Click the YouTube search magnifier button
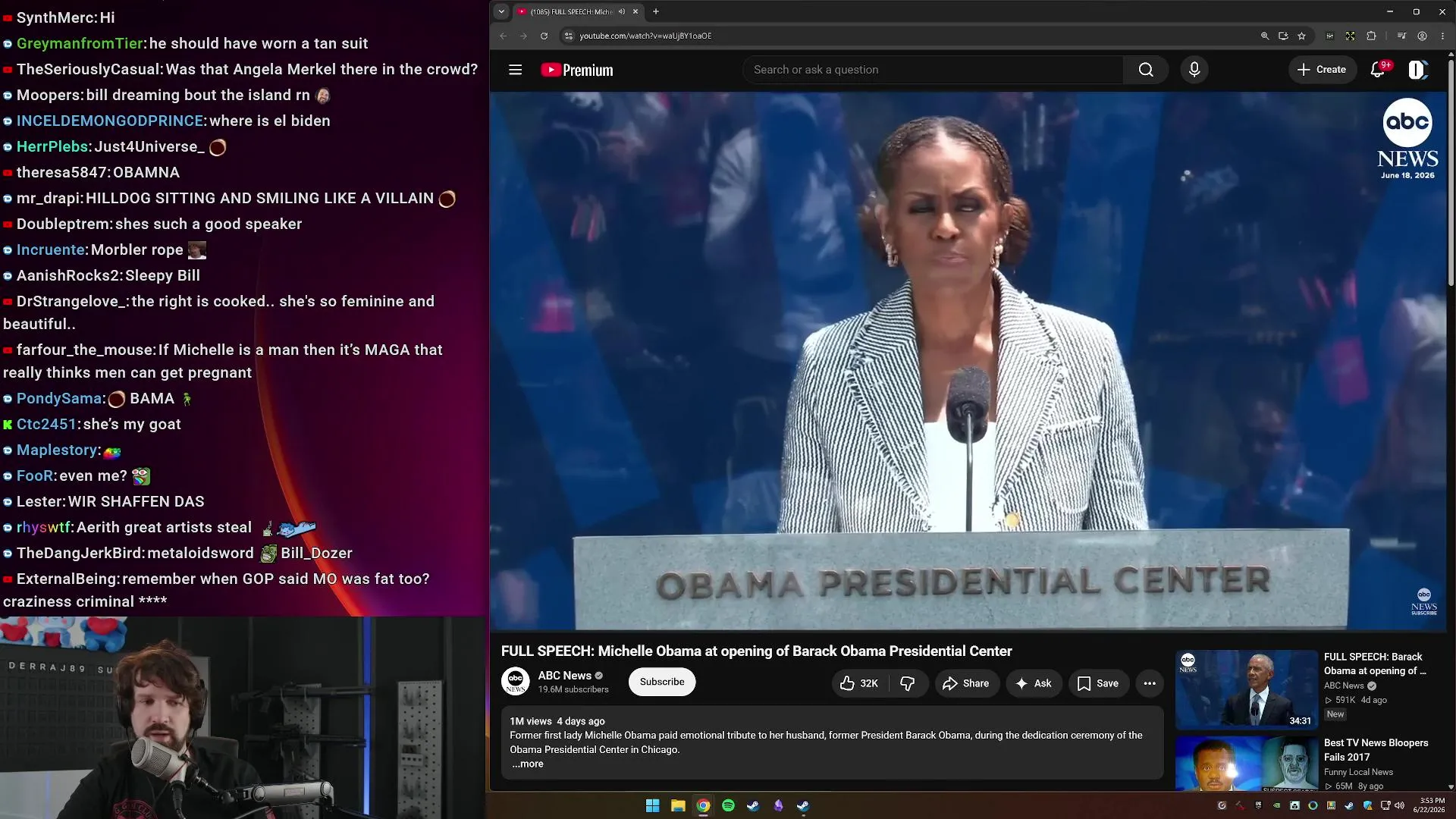The image size is (1456, 819). 1146,70
